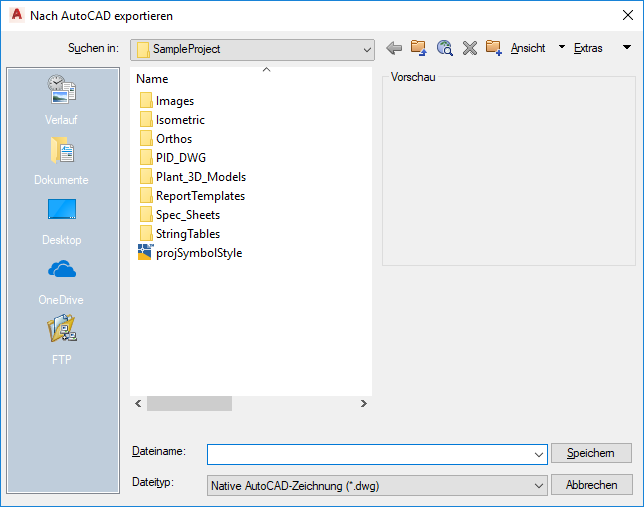Open Verlauf (History) in places sidebar
Viewport: 644px width, 507px height.
(x=61, y=100)
